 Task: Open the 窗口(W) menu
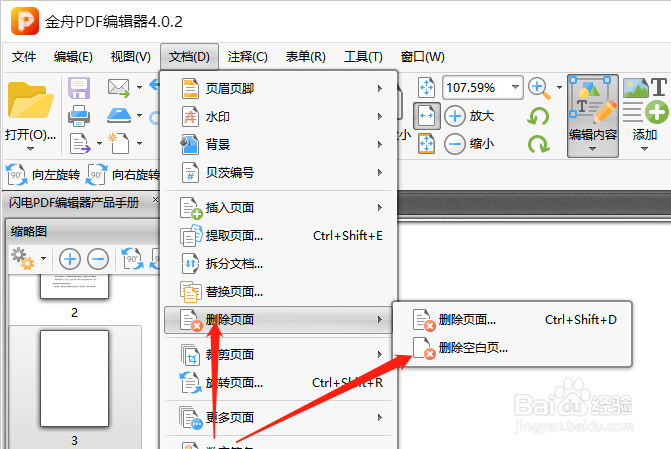coord(422,56)
